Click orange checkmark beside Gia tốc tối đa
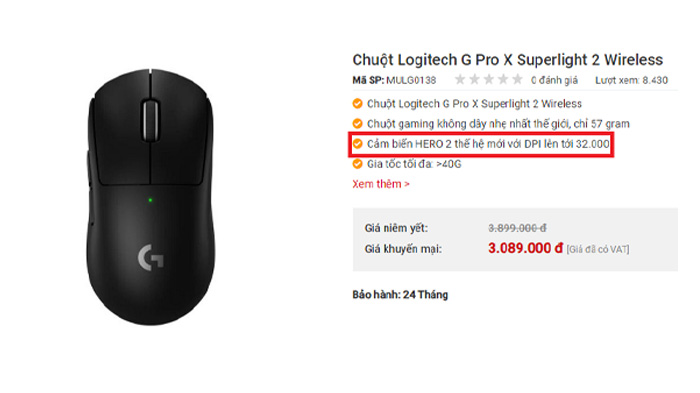This screenshot has height=393, width=700. click(358, 164)
